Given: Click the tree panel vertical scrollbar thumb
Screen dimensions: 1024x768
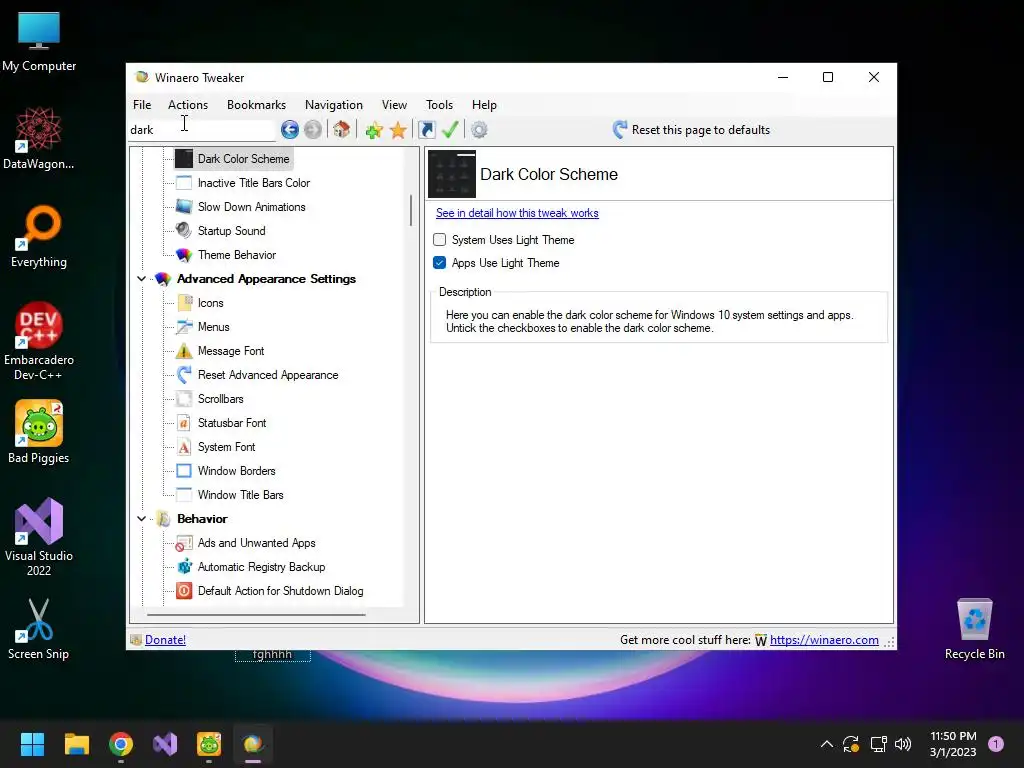Looking at the screenshot, I should pos(411,210).
